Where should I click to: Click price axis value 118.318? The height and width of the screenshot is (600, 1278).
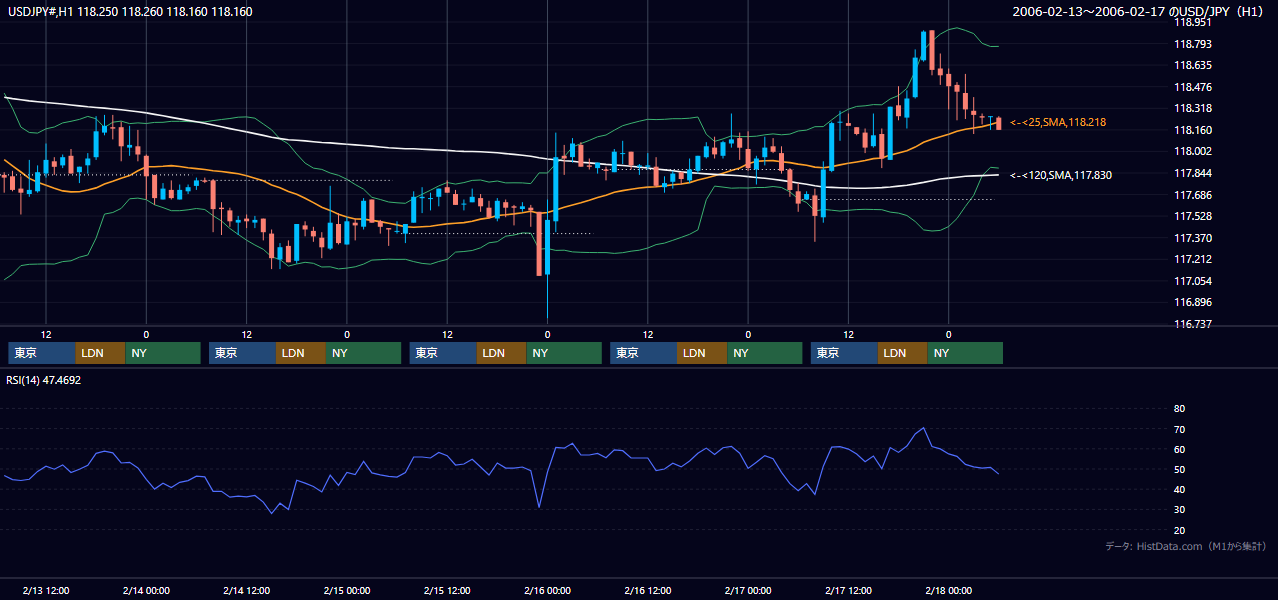click(x=1192, y=108)
